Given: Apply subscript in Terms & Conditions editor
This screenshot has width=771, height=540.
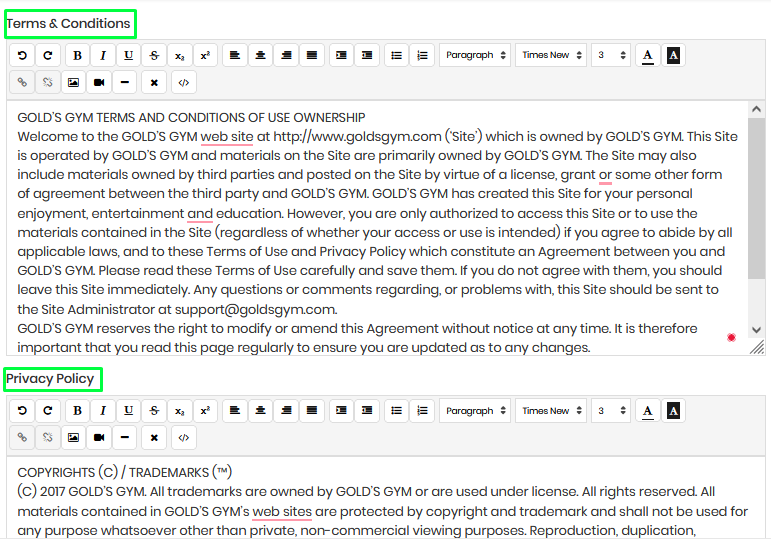Looking at the screenshot, I should pos(179,55).
